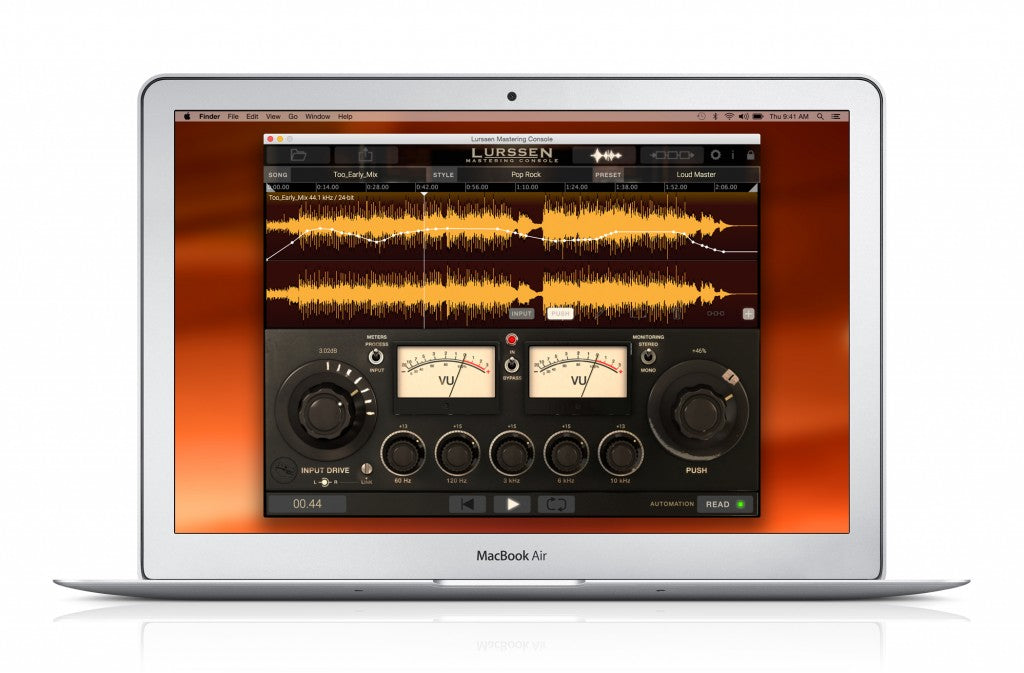Flip the Monitoring Stereo/Mono switch
1024x673 pixels.
(647, 356)
